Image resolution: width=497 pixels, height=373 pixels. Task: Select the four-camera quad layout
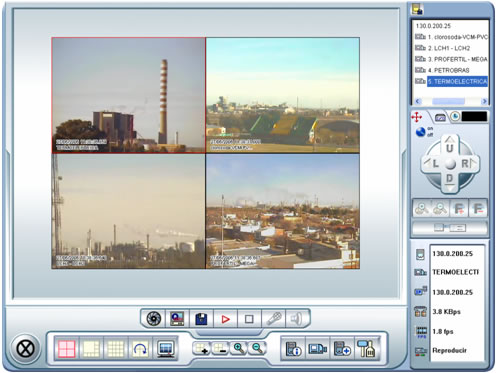(67, 349)
